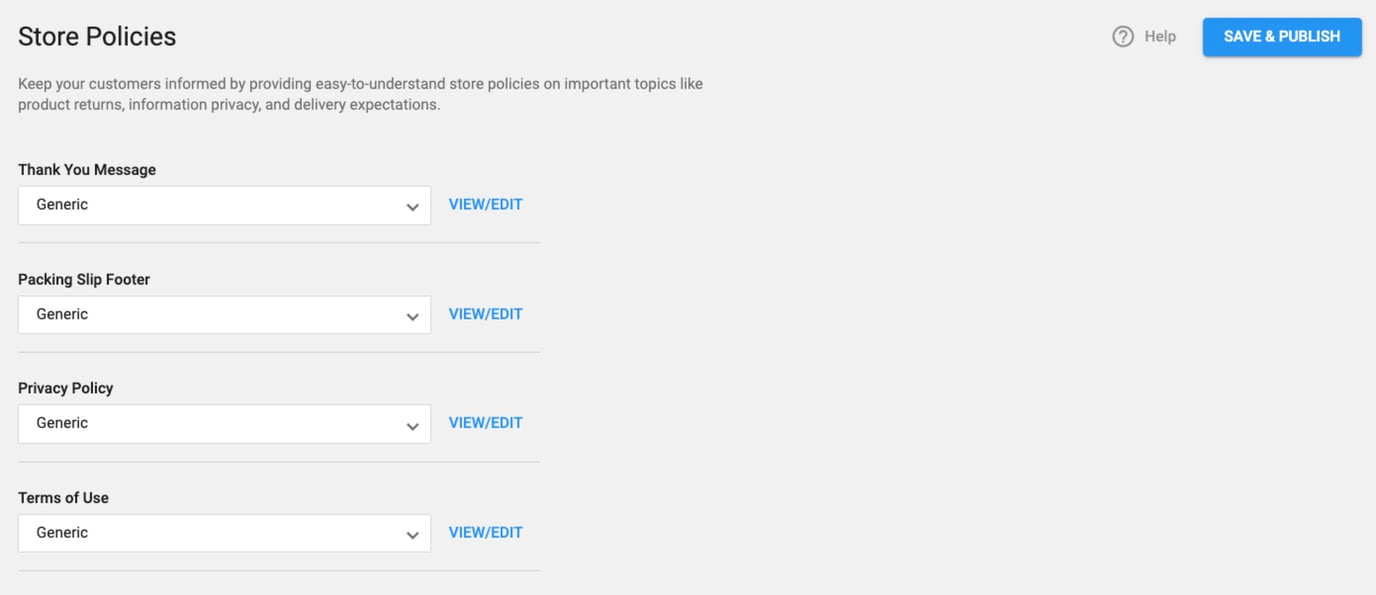Click the Save & Publish button
Viewport: 1376px width, 595px height.
[x=1281, y=37]
